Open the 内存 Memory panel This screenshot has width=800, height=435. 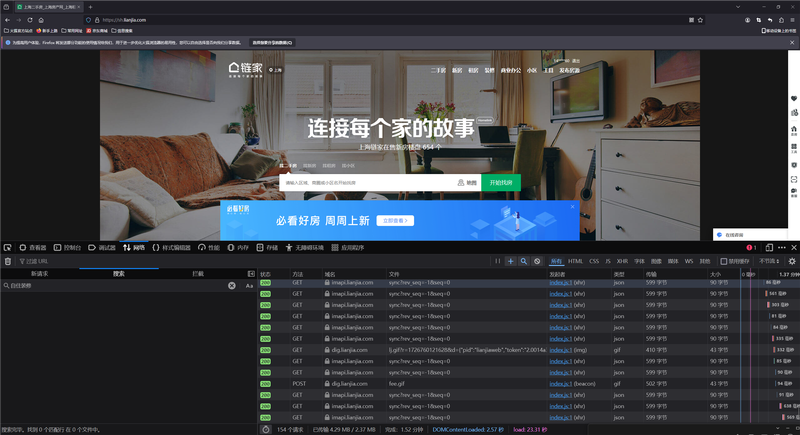click(x=238, y=247)
